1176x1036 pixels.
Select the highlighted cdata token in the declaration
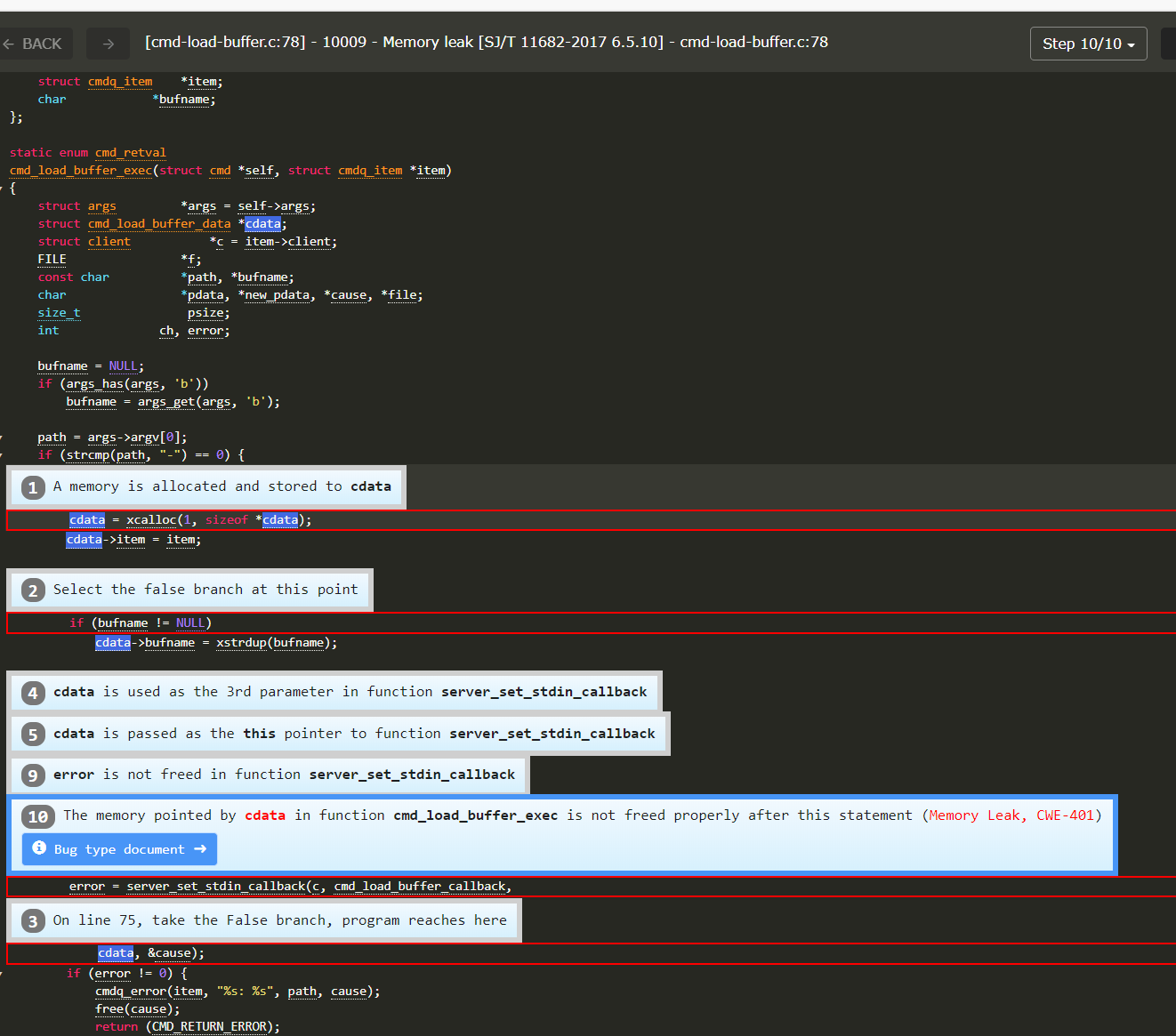click(262, 223)
